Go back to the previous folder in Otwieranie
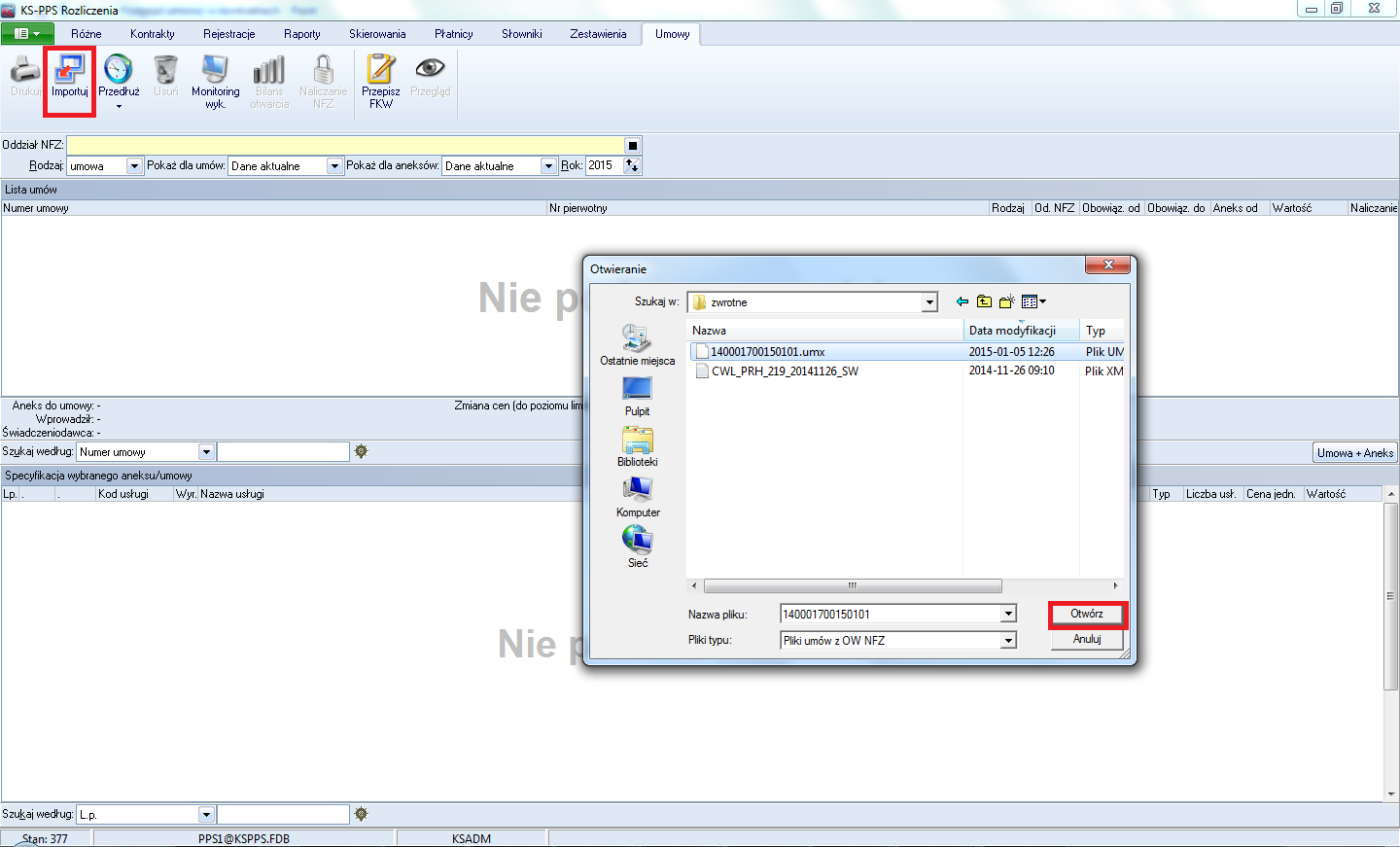 962,301
